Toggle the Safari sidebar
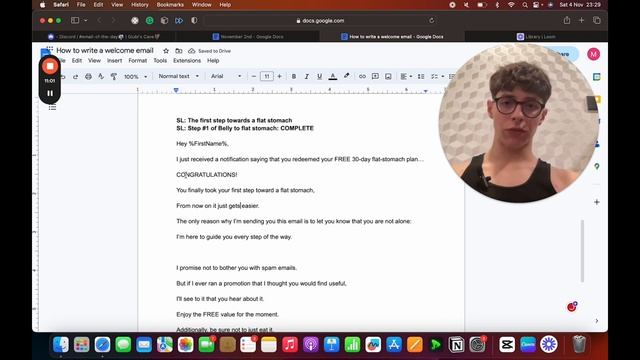 click(75, 20)
